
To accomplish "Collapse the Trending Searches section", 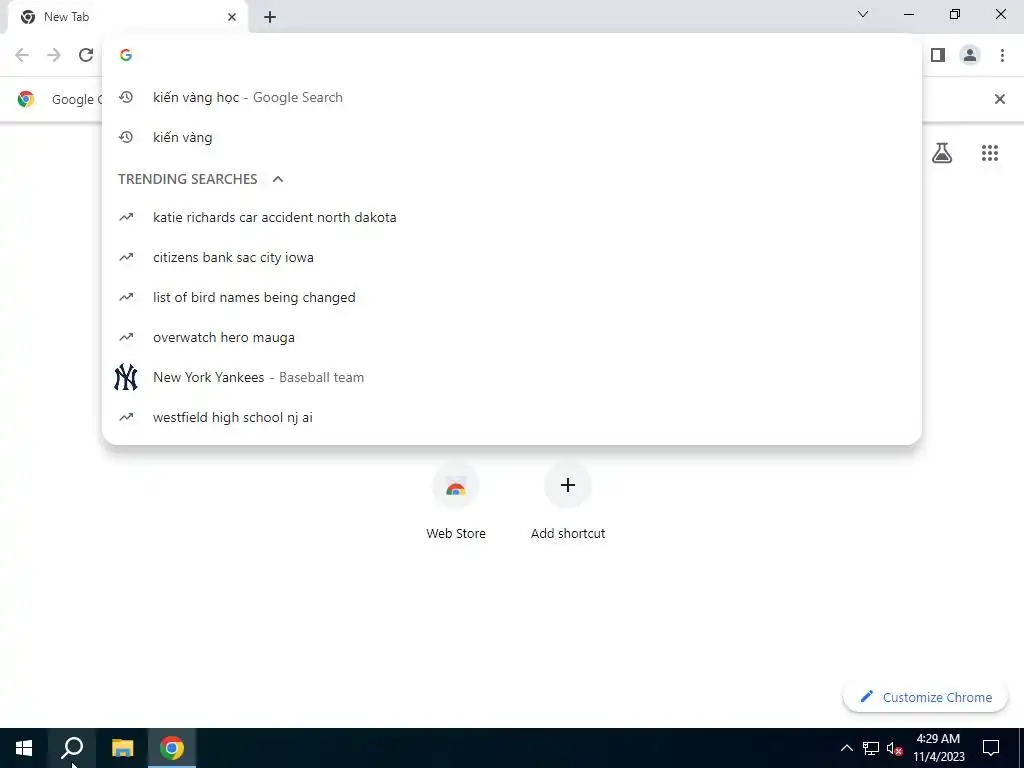I will 278,179.
